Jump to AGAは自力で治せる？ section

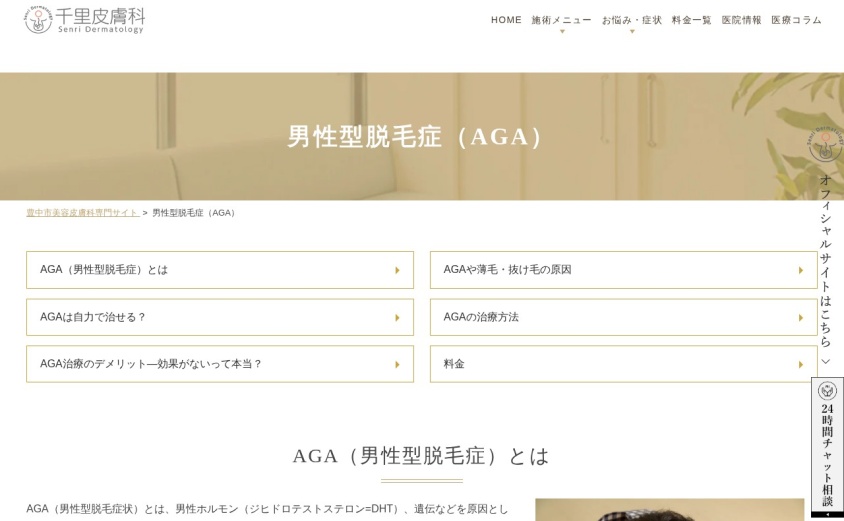pyautogui.click(x=220, y=317)
